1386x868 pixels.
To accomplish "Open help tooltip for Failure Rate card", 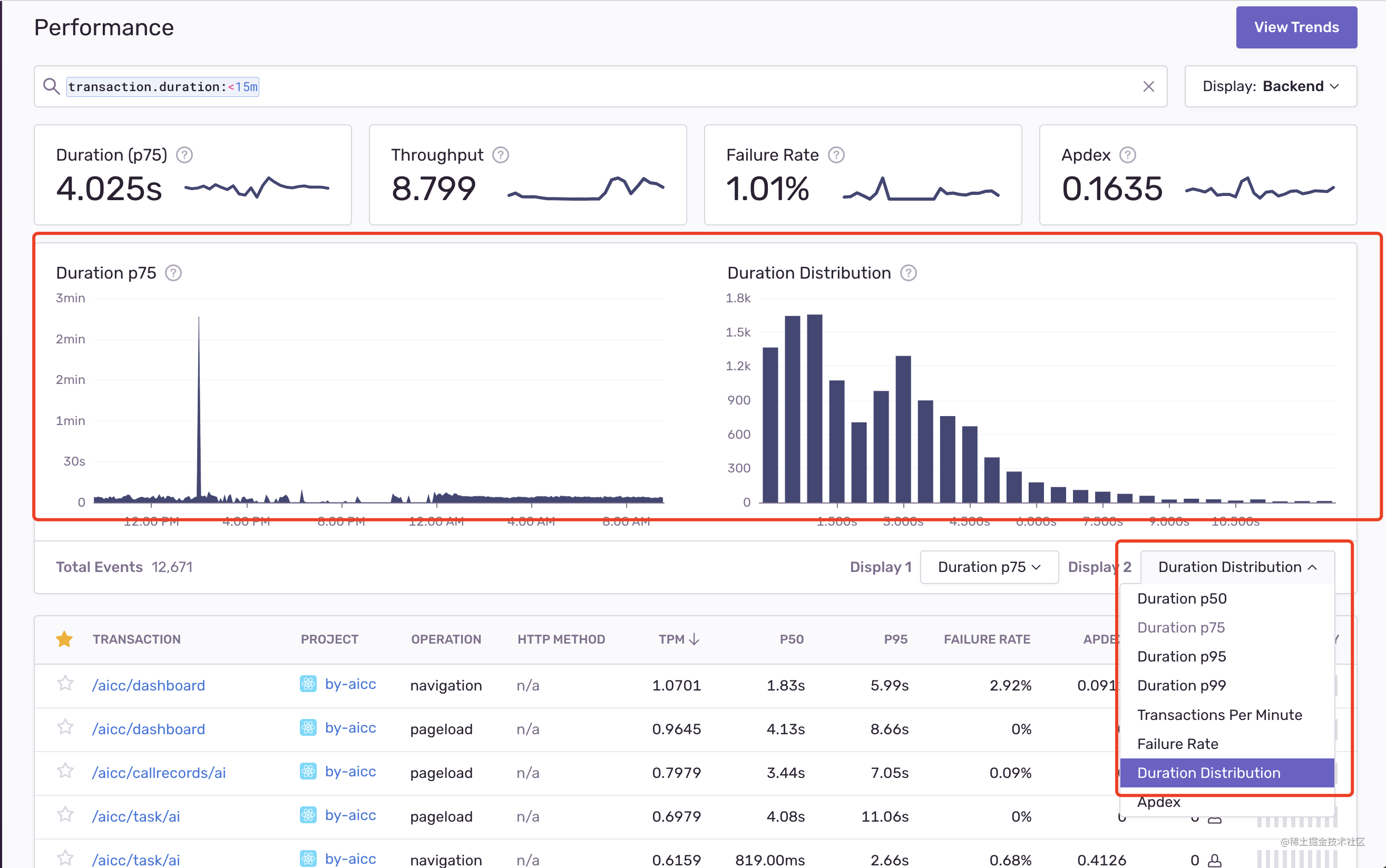I will (836, 155).
